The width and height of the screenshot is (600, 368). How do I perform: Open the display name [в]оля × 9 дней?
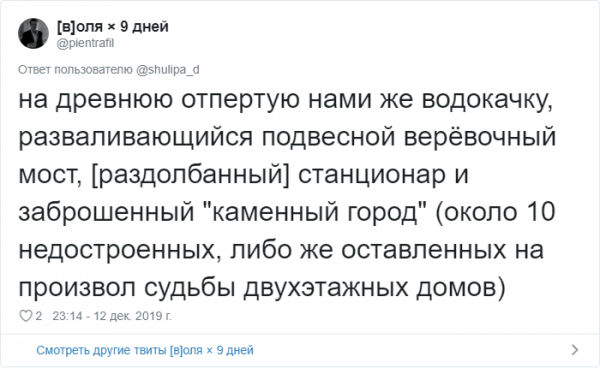[113, 27]
